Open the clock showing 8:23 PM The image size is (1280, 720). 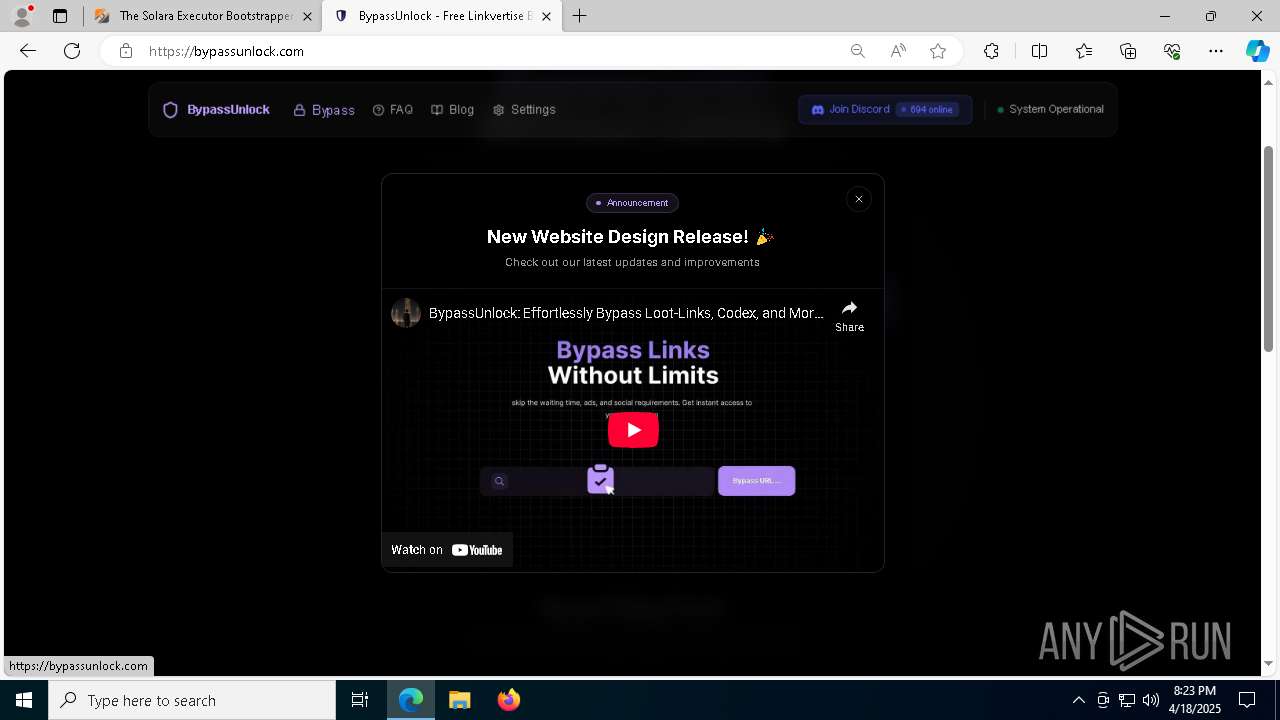1195,700
